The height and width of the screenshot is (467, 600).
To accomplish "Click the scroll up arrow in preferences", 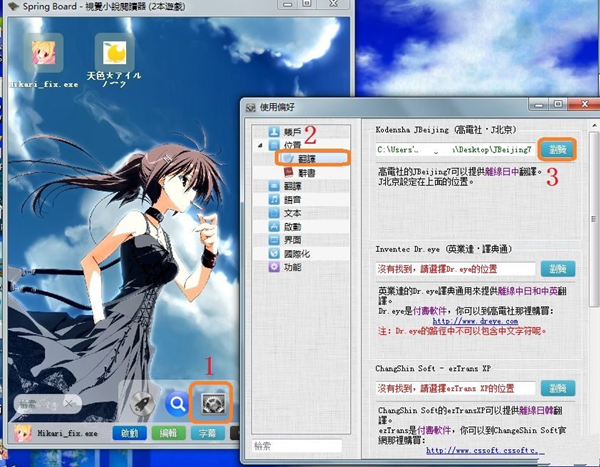I will pos(594,125).
